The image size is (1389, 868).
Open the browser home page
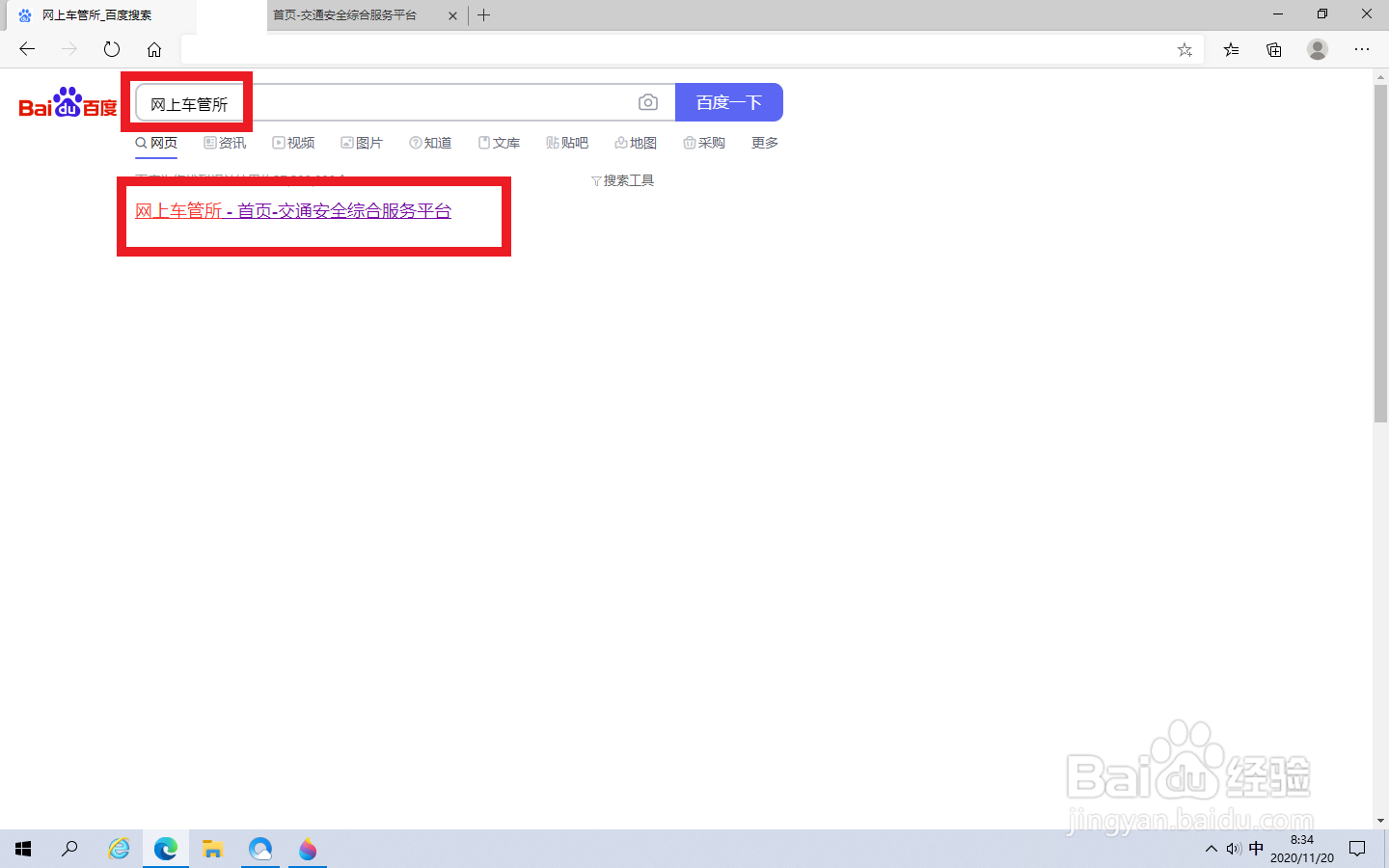[x=154, y=49]
